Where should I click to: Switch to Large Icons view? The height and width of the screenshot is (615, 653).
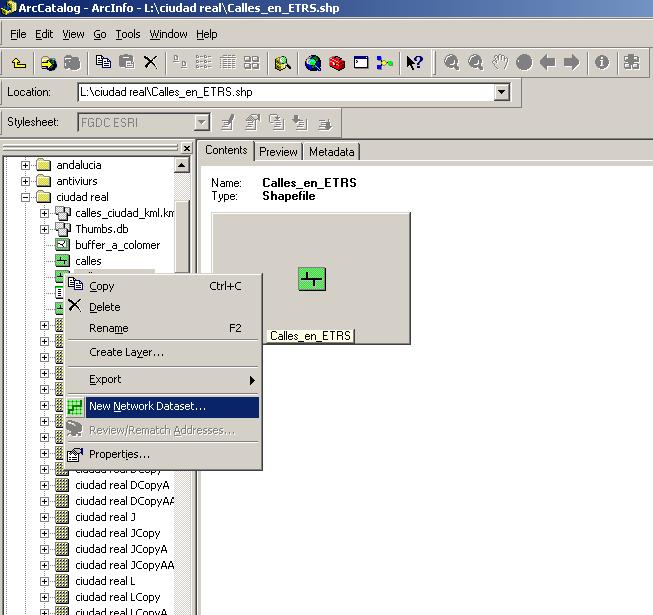180,62
